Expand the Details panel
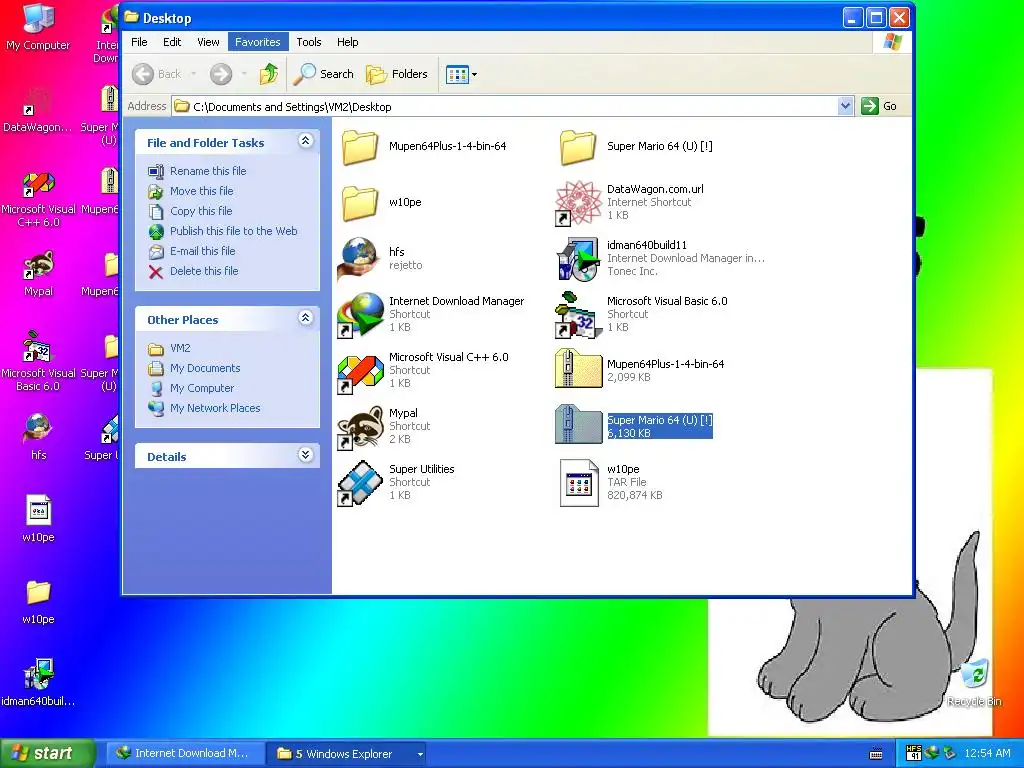The width and height of the screenshot is (1024, 768). (x=305, y=455)
